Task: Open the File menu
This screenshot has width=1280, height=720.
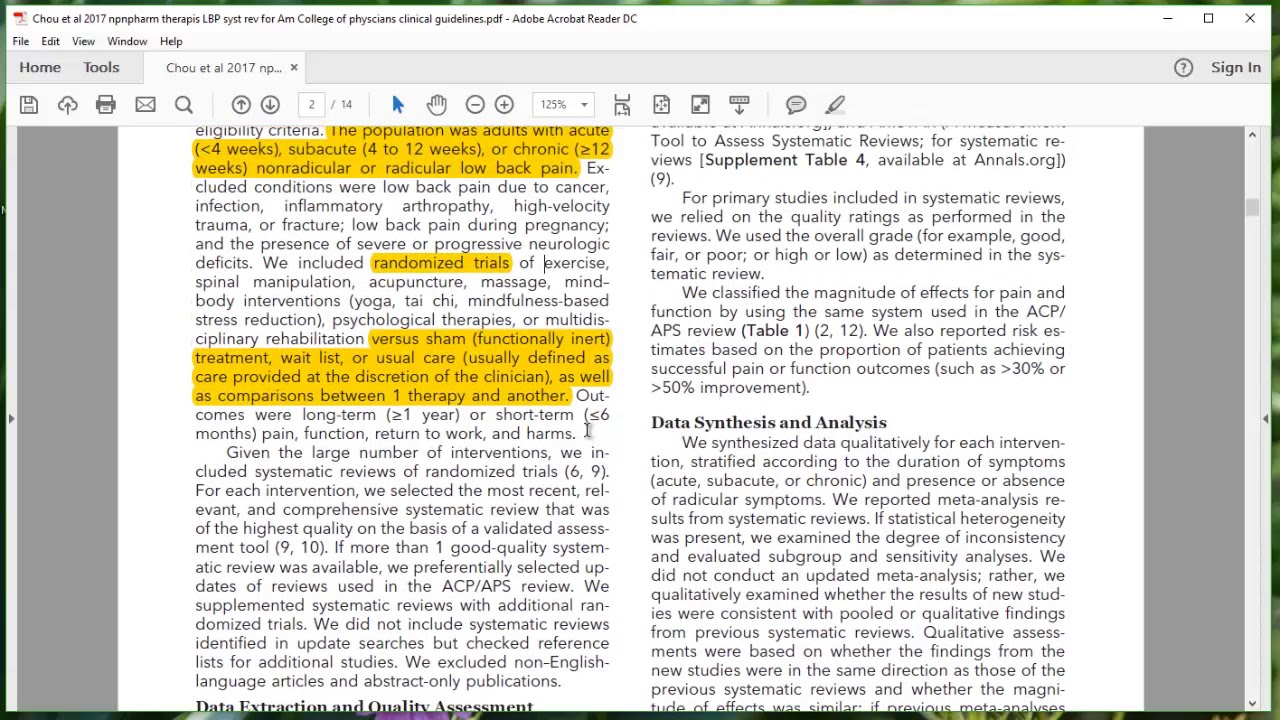Action: pos(20,41)
